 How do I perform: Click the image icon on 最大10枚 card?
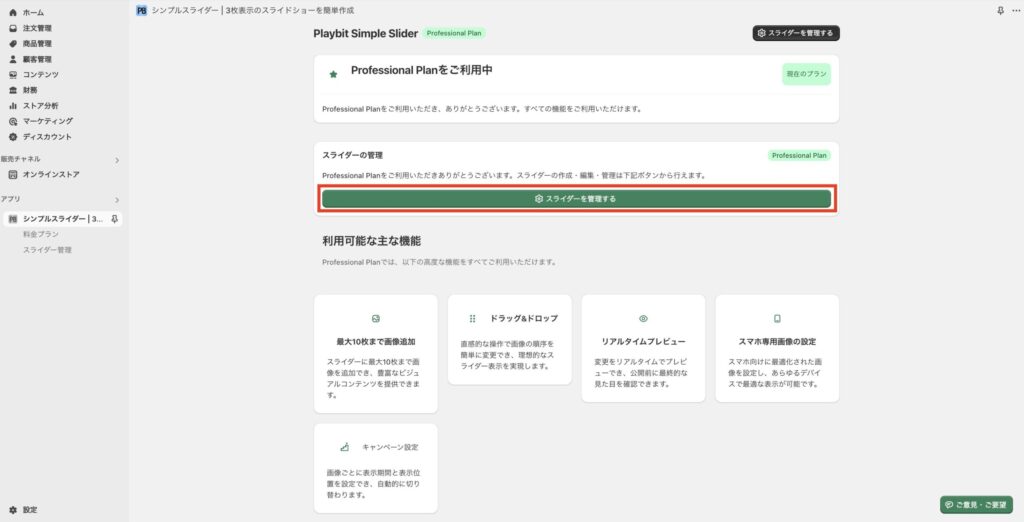tap(376, 319)
